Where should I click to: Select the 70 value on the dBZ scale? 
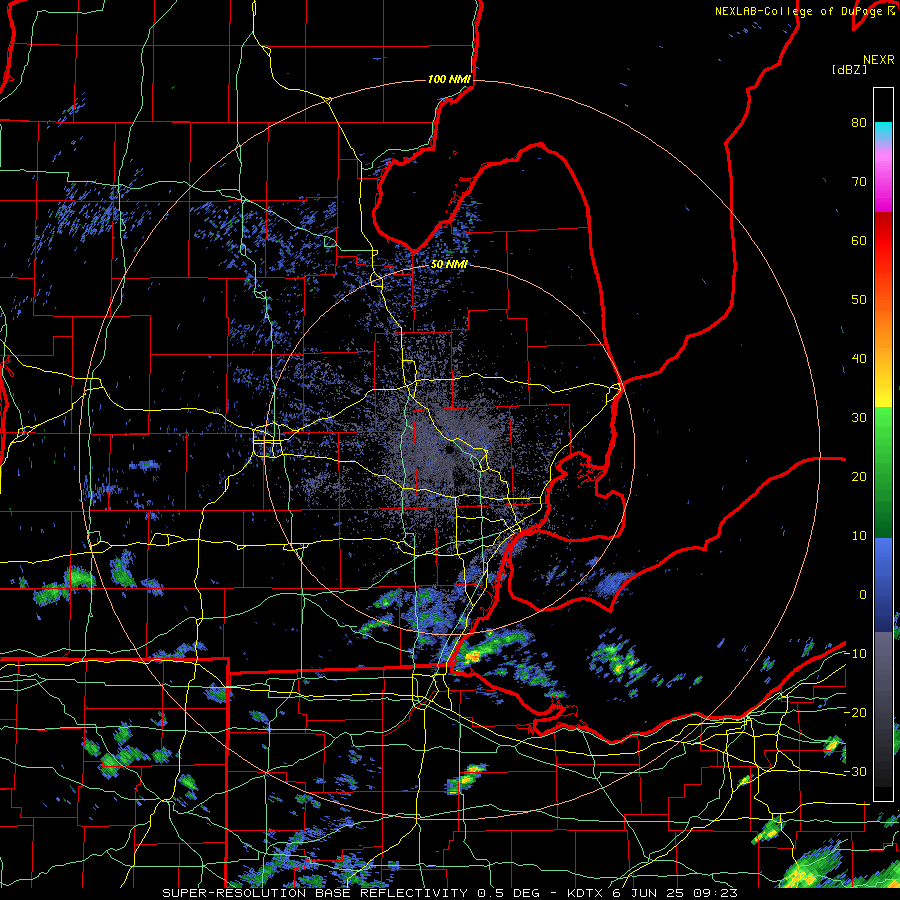[859, 182]
